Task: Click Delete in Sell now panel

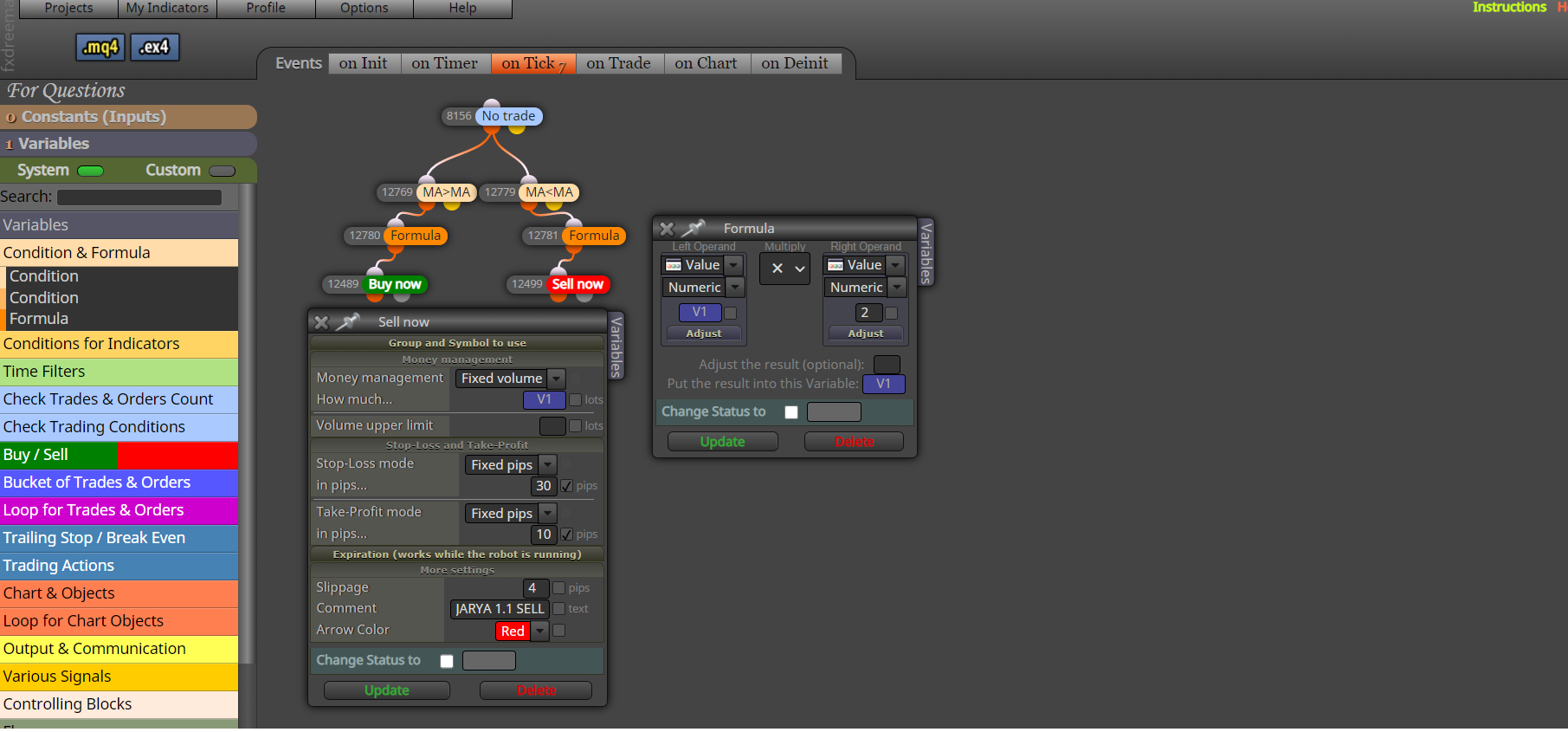Action: click(x=536, y=690)
